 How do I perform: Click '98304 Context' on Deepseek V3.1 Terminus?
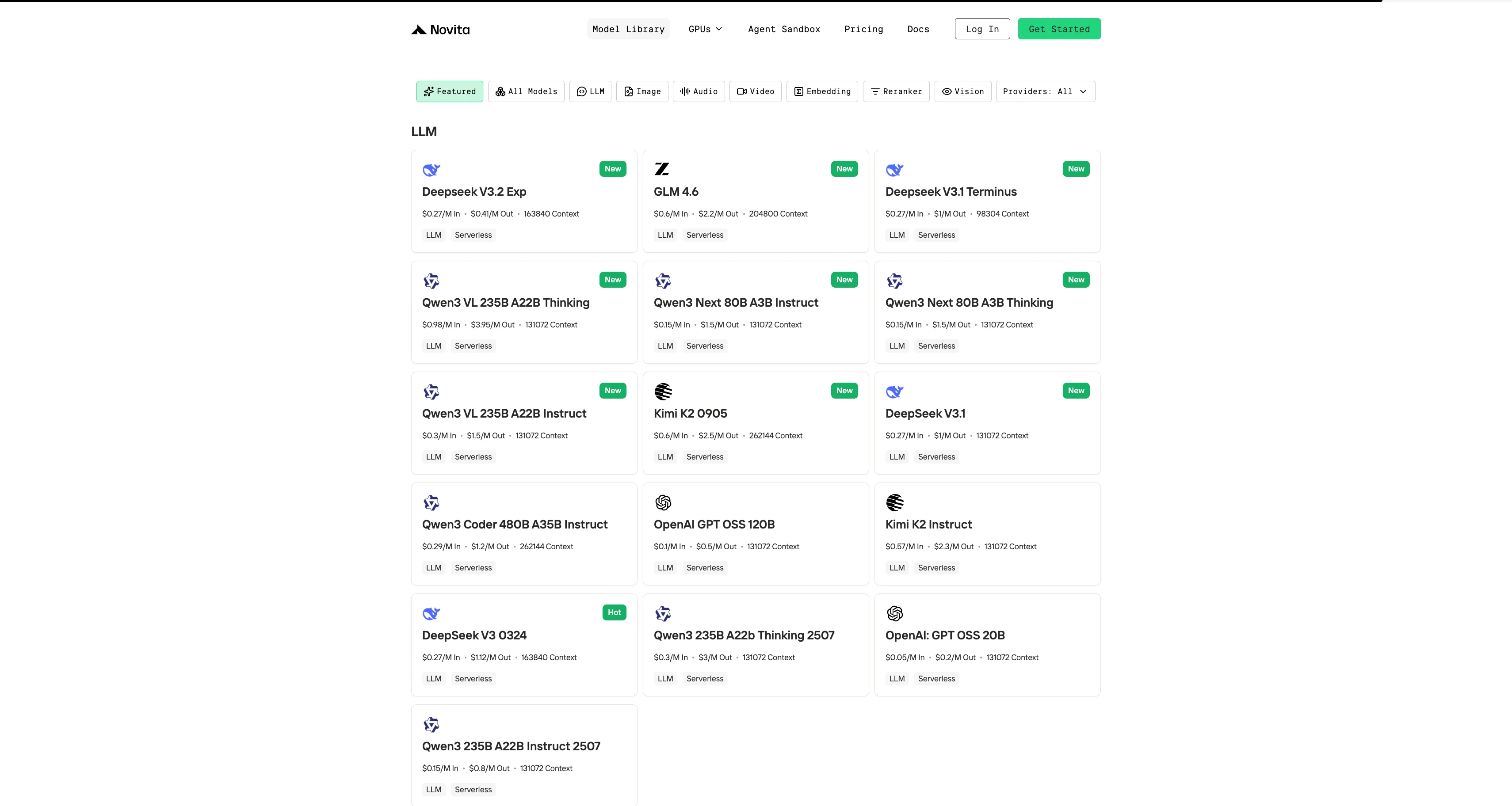point(1002,214)
